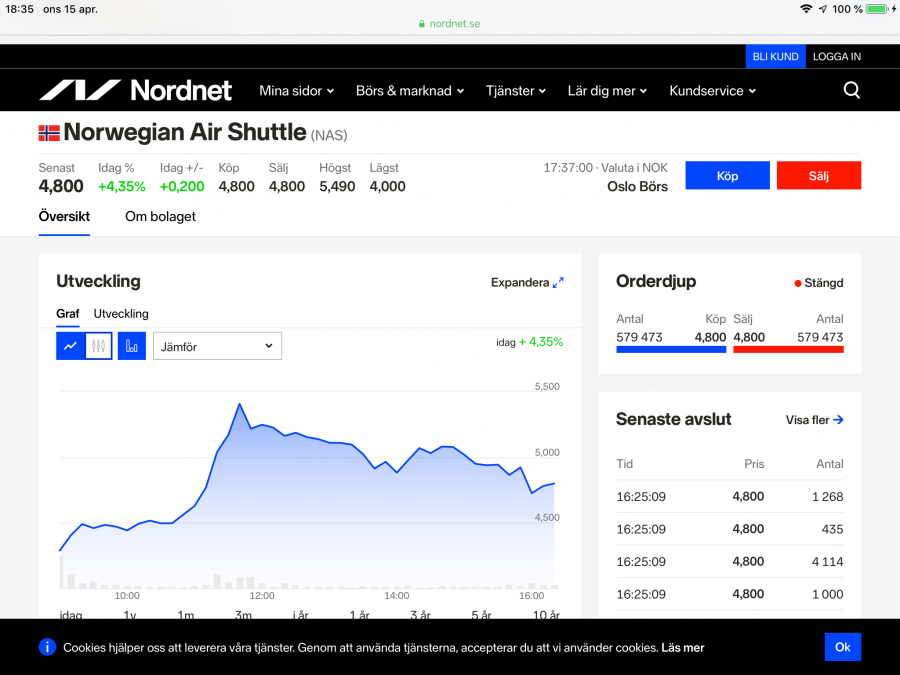Viewport: 900px width, 675px height.
Task: Click the red sell-side order depth bar
Action: click(x=788, y=349)
